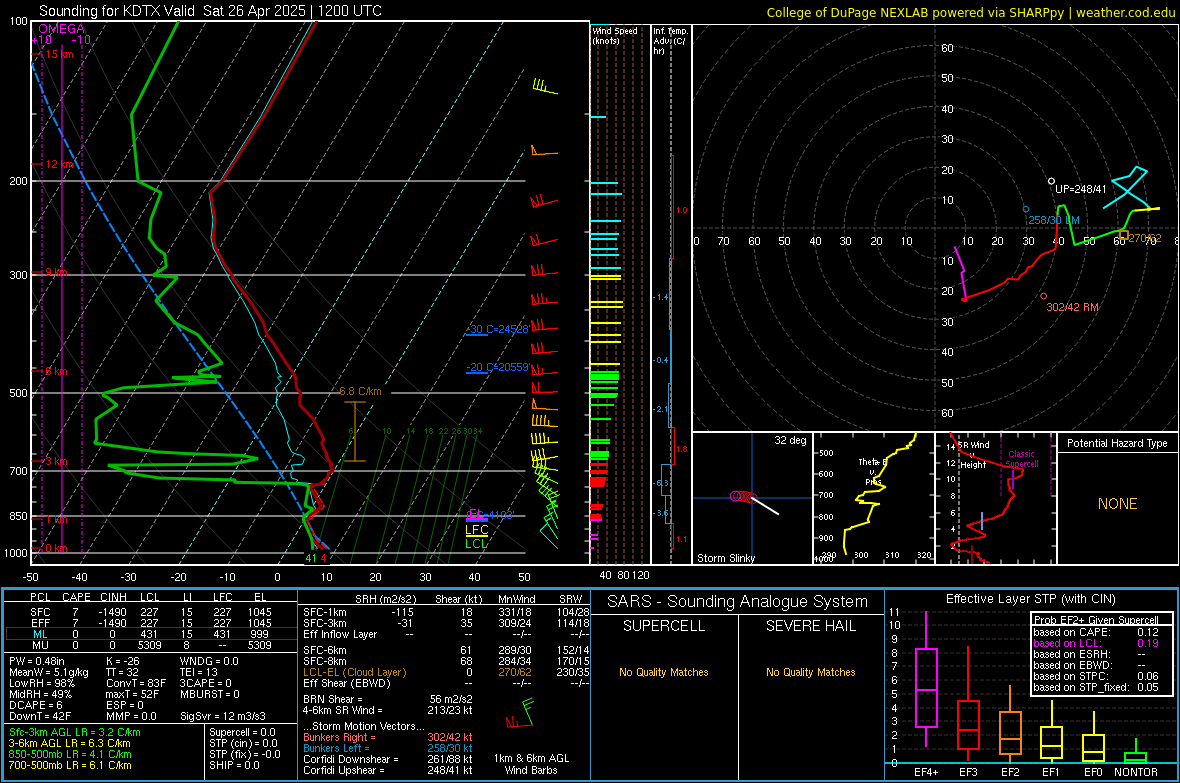The height and width of the screenshot is (783, 1180).
Task: Click the ConvT = 83F value
Action: 136,684
